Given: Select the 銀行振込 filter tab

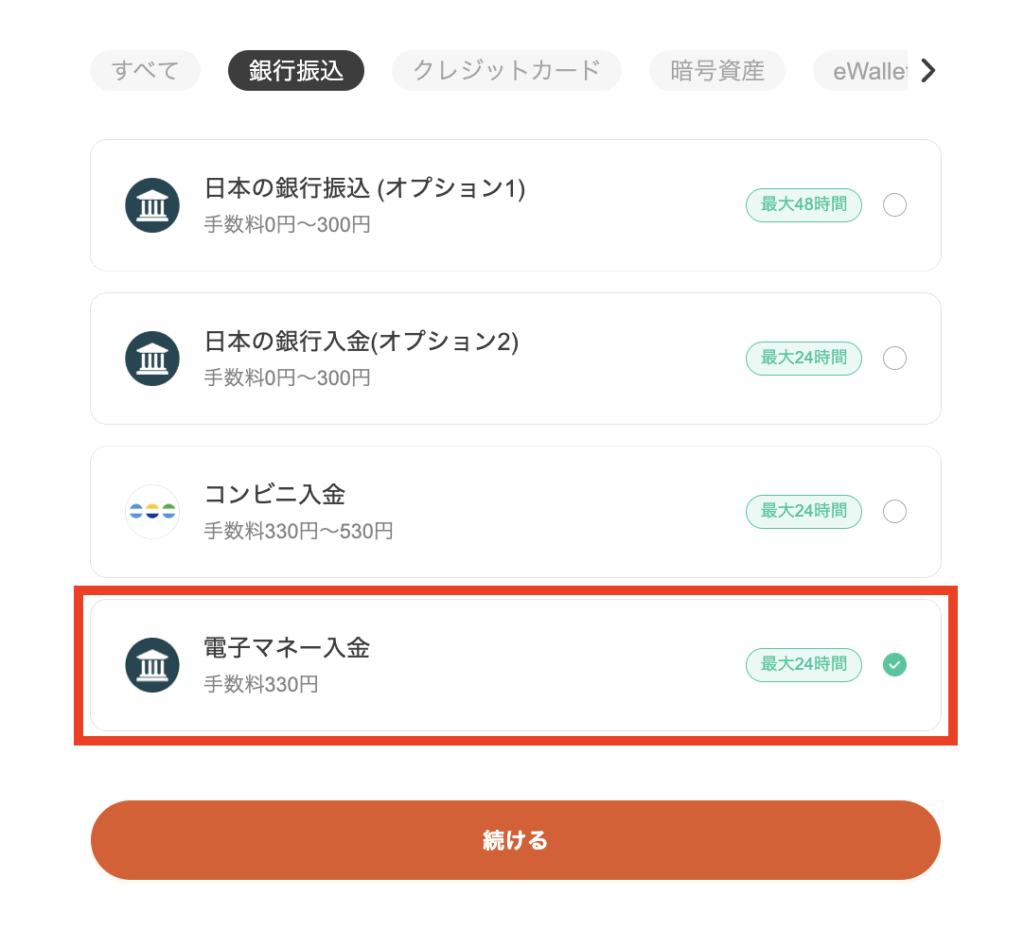Looking at the screenshot, I should pyautogui.click(x=296, y=71).
